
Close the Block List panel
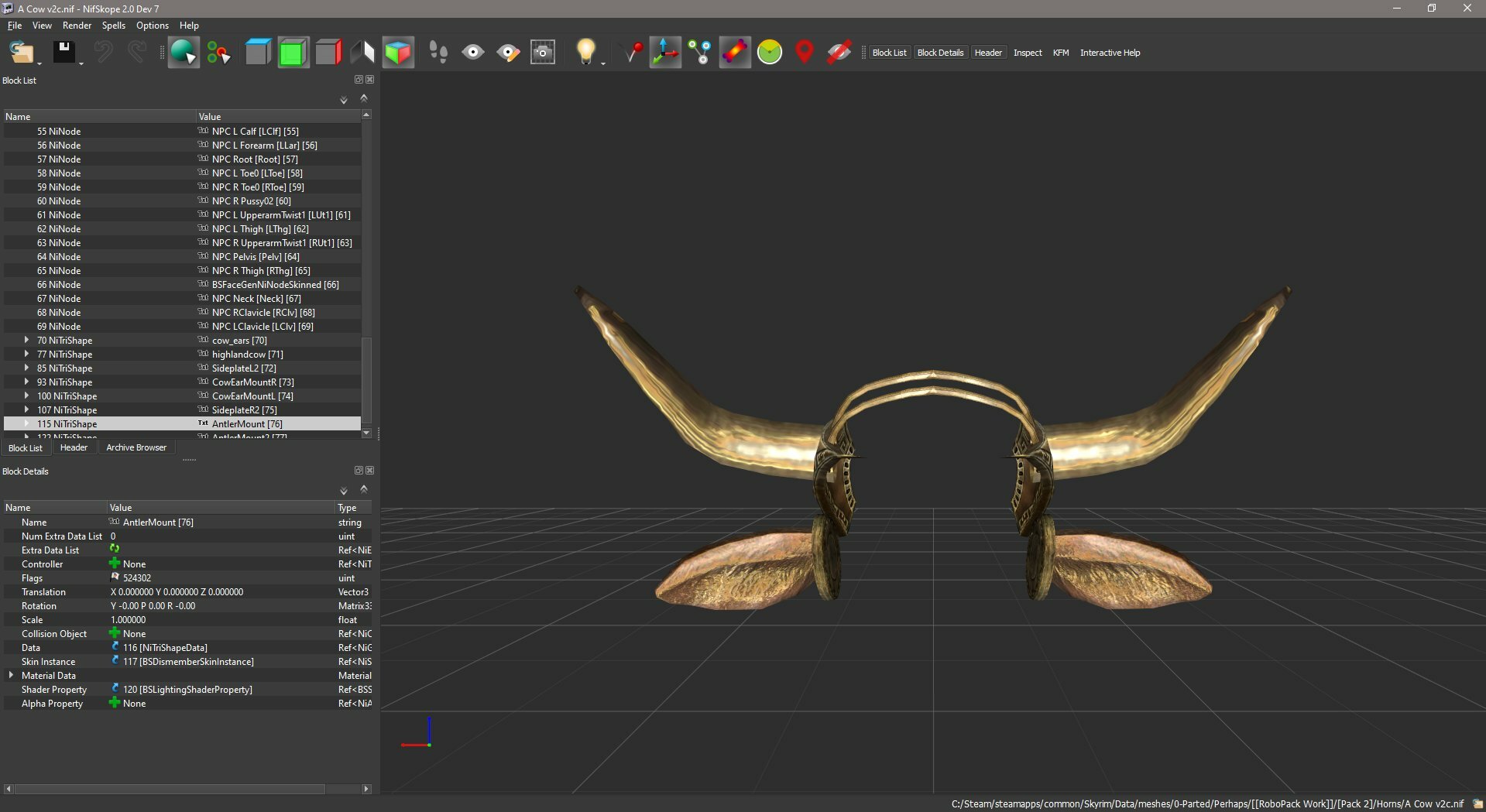[370, 80]
